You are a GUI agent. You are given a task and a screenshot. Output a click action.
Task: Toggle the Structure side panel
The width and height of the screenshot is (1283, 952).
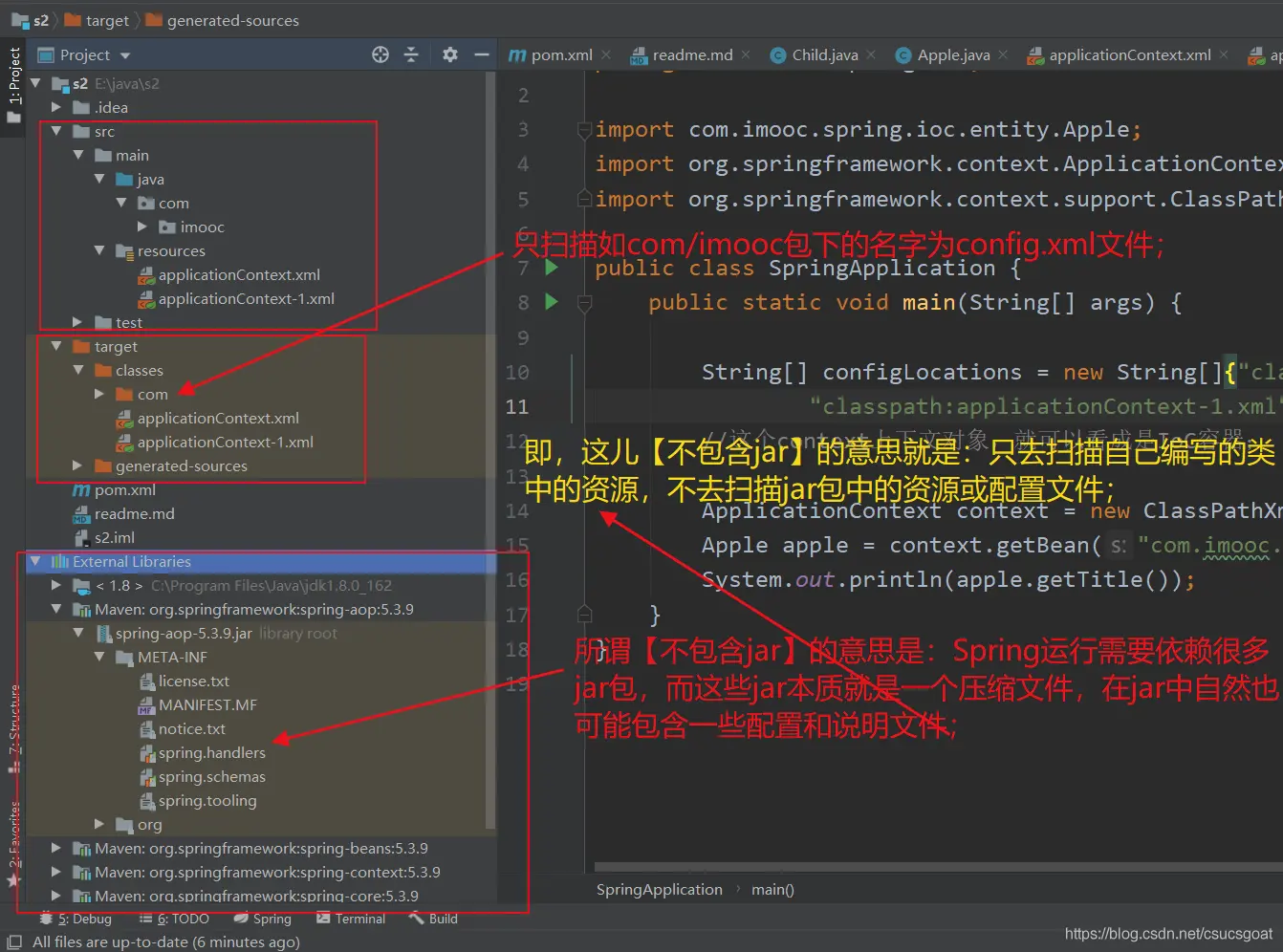coord(14,719)
